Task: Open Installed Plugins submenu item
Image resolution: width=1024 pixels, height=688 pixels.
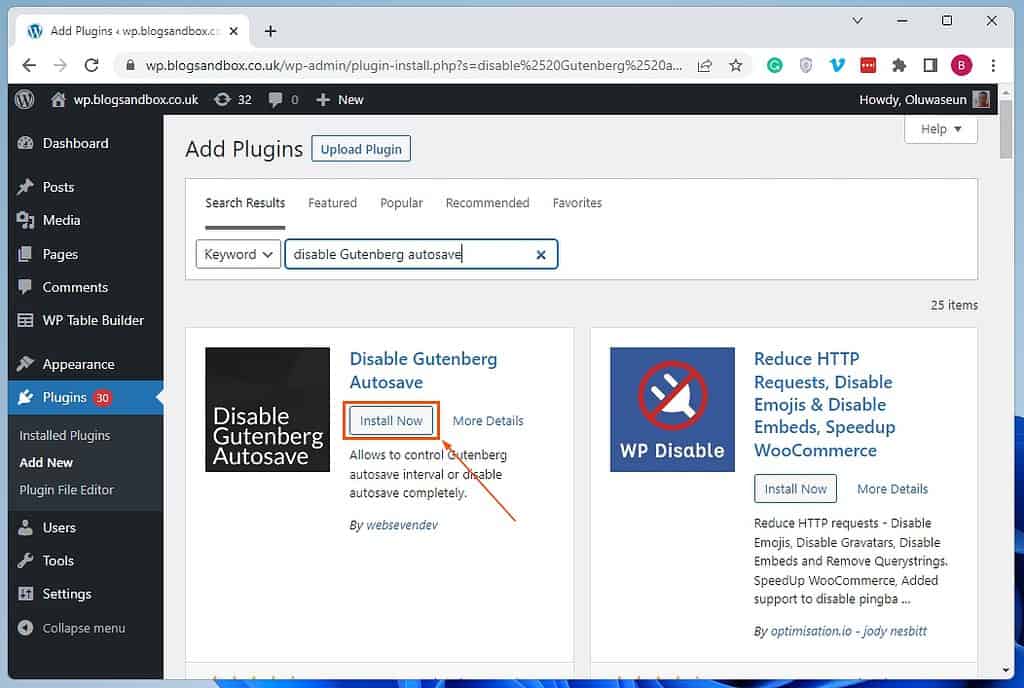Action: 65,435
